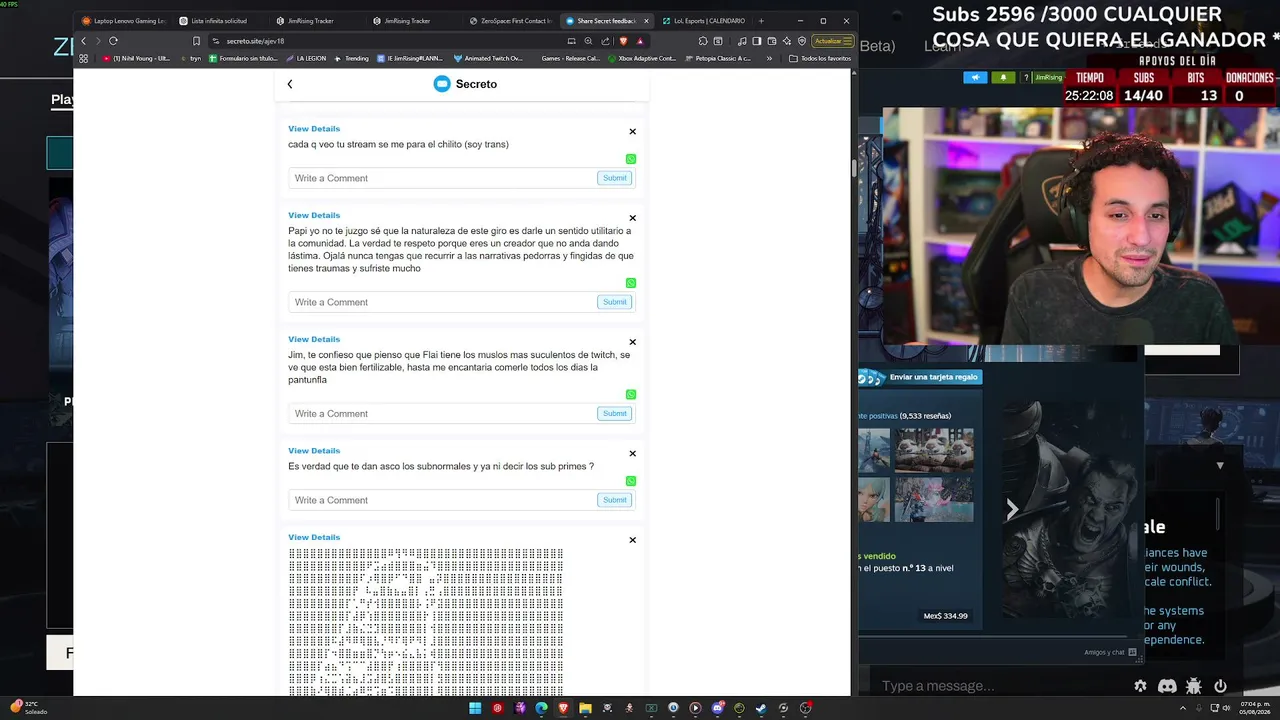Submit comment on the 'subnormales' message
The width and height of the screenshot is (1280, 720).
[614, 500]
